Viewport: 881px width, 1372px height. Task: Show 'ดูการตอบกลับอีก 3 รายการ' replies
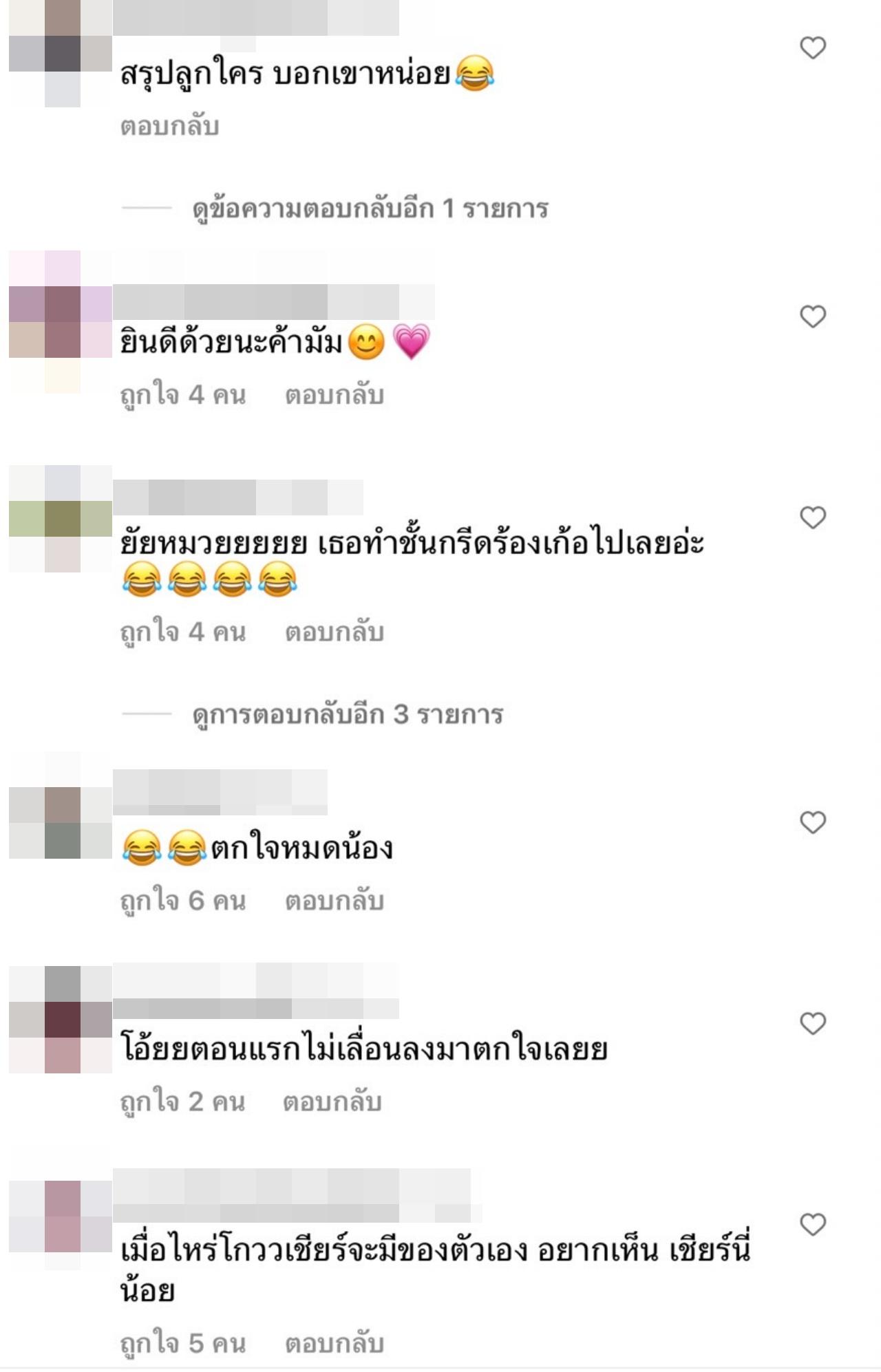coord(348,715)
